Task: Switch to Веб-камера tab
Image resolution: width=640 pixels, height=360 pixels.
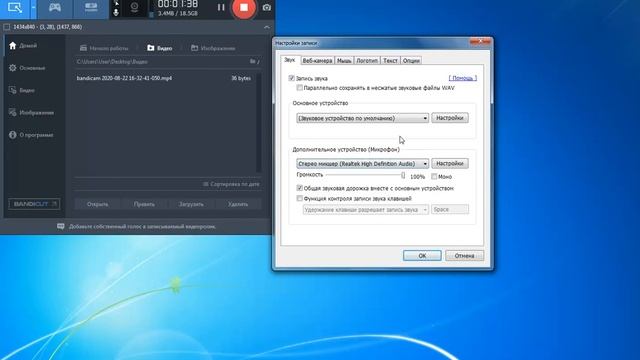Action: 317,61
